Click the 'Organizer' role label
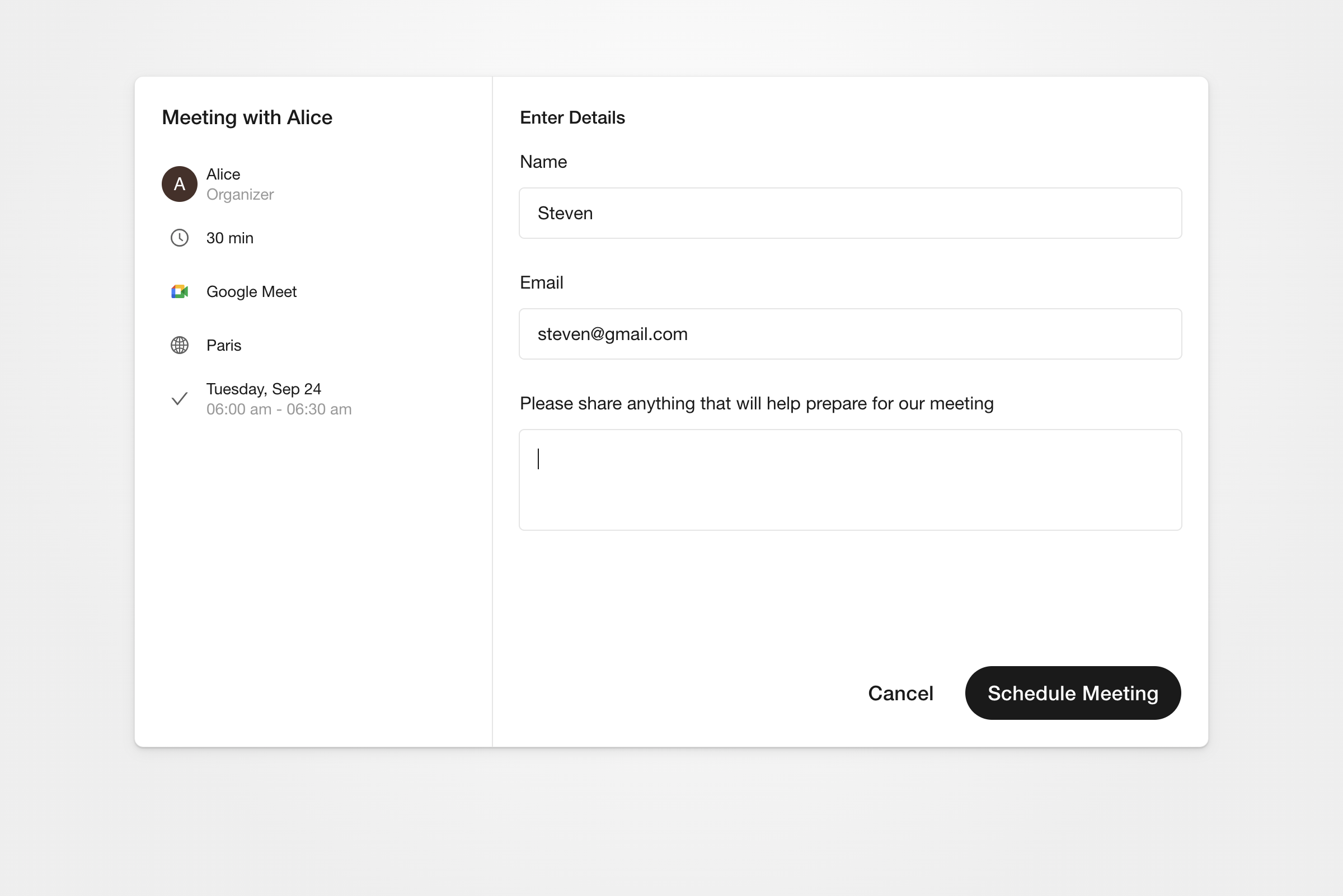The image size is (1343, 896). (240, 194)
